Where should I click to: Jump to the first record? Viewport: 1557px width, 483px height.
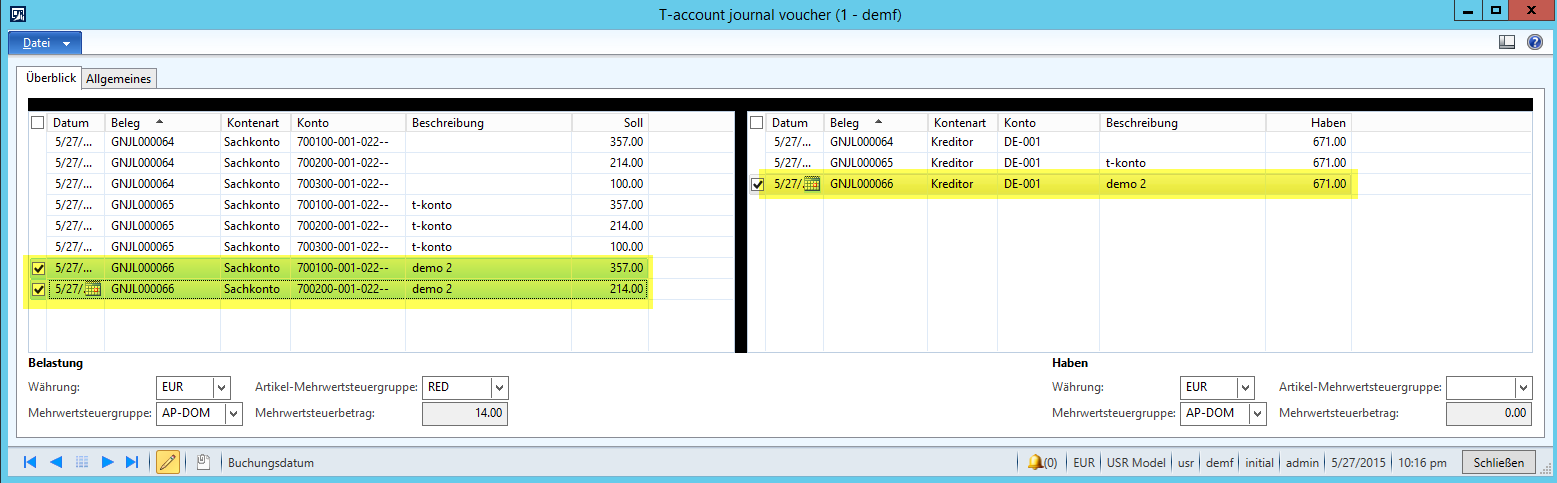(x=29, y=462)
